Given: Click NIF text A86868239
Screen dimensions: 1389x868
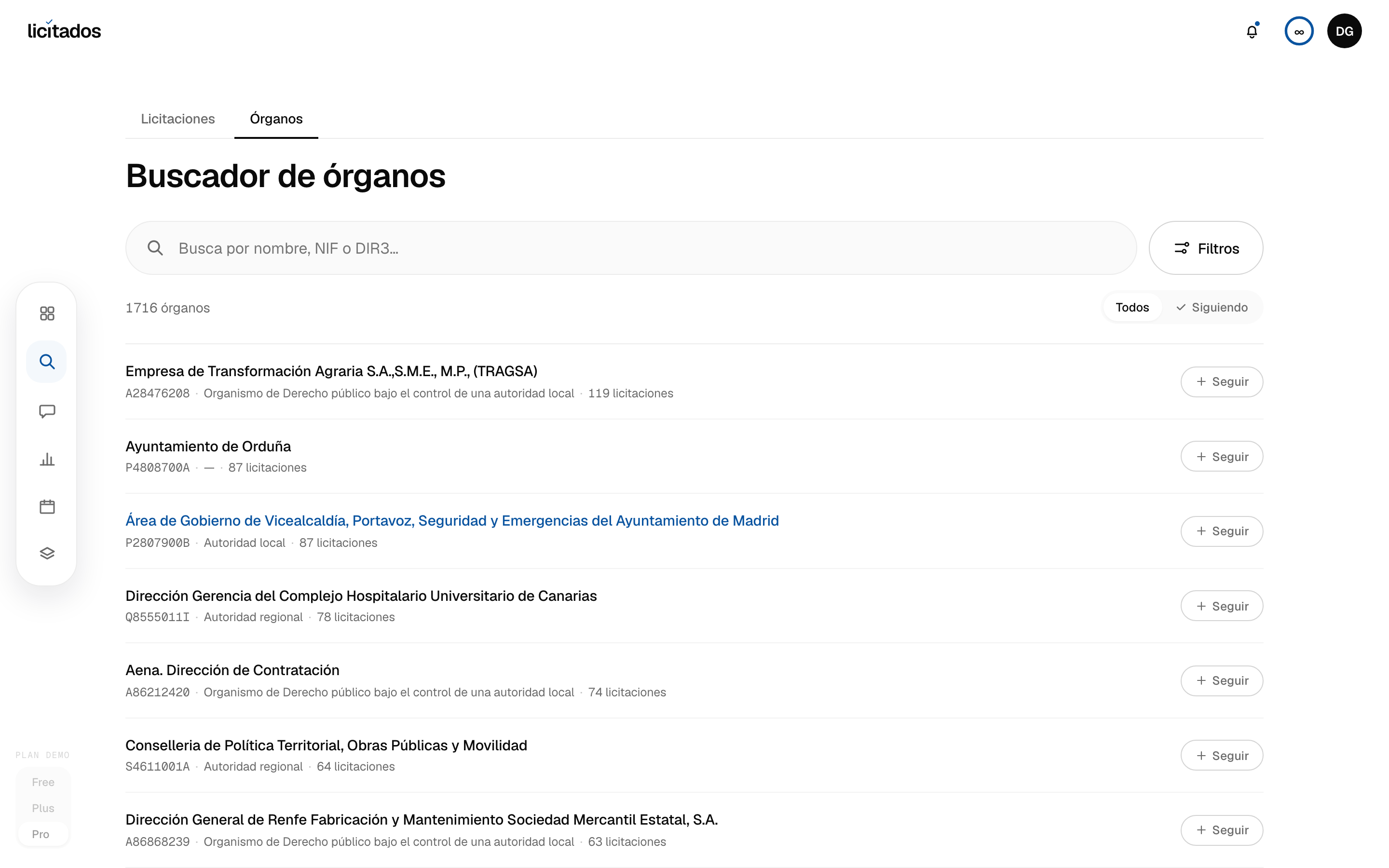Looking at the screenshot, I should point(157,841).
